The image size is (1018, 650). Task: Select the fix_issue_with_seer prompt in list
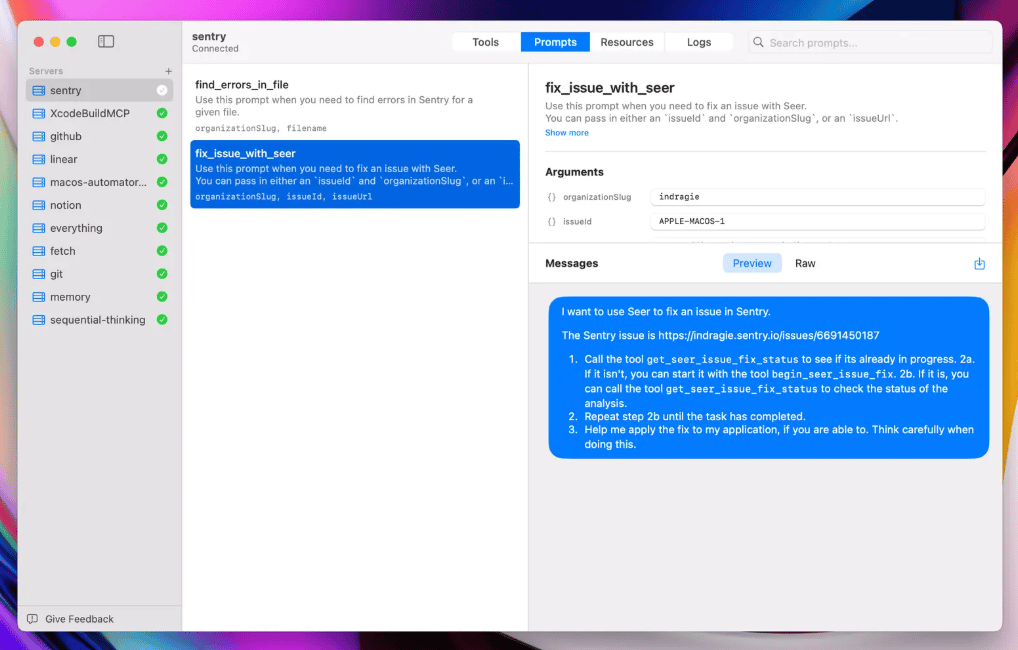[x=354, y=174]
